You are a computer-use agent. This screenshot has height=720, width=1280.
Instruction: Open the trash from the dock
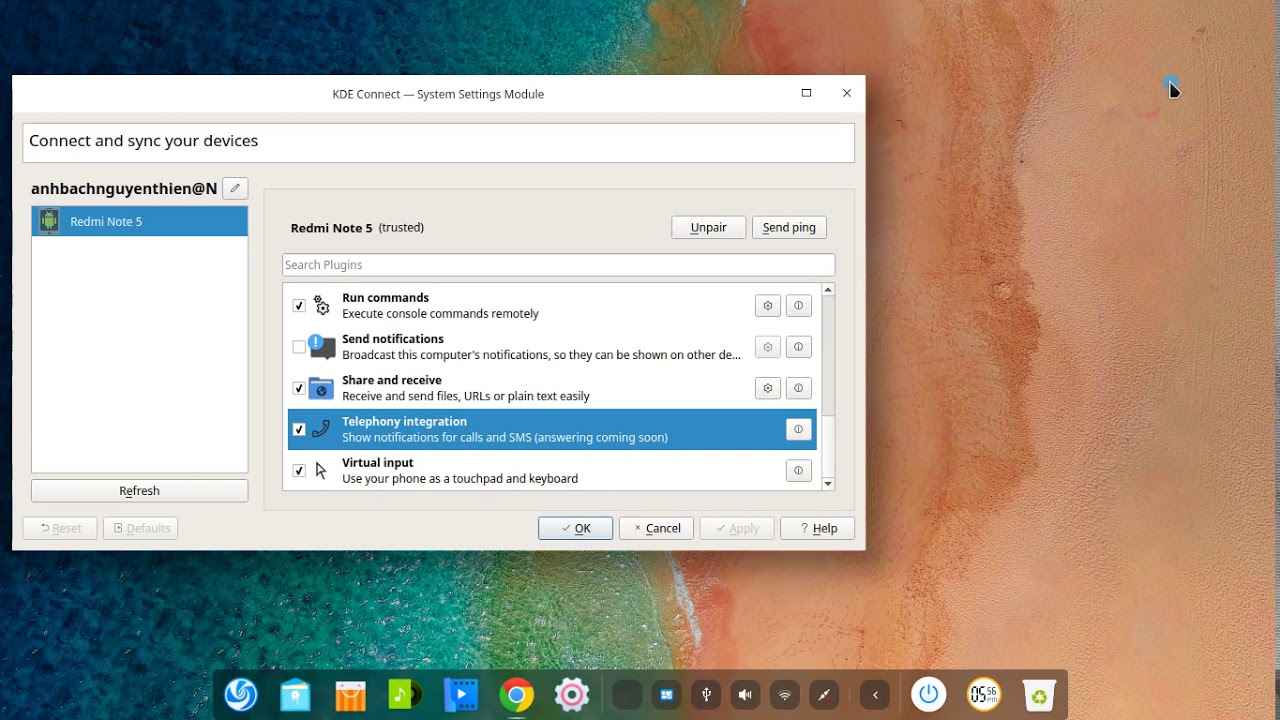point(1039,694)
